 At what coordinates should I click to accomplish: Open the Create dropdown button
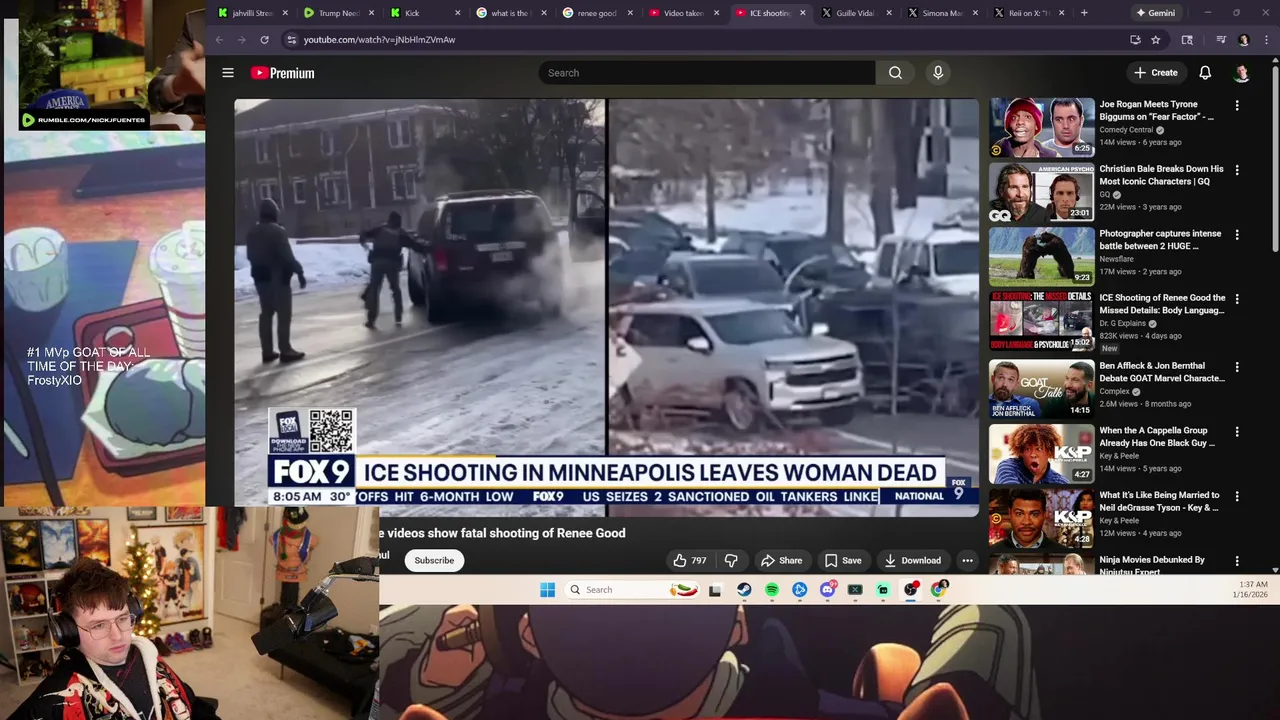pos(1156,73)
